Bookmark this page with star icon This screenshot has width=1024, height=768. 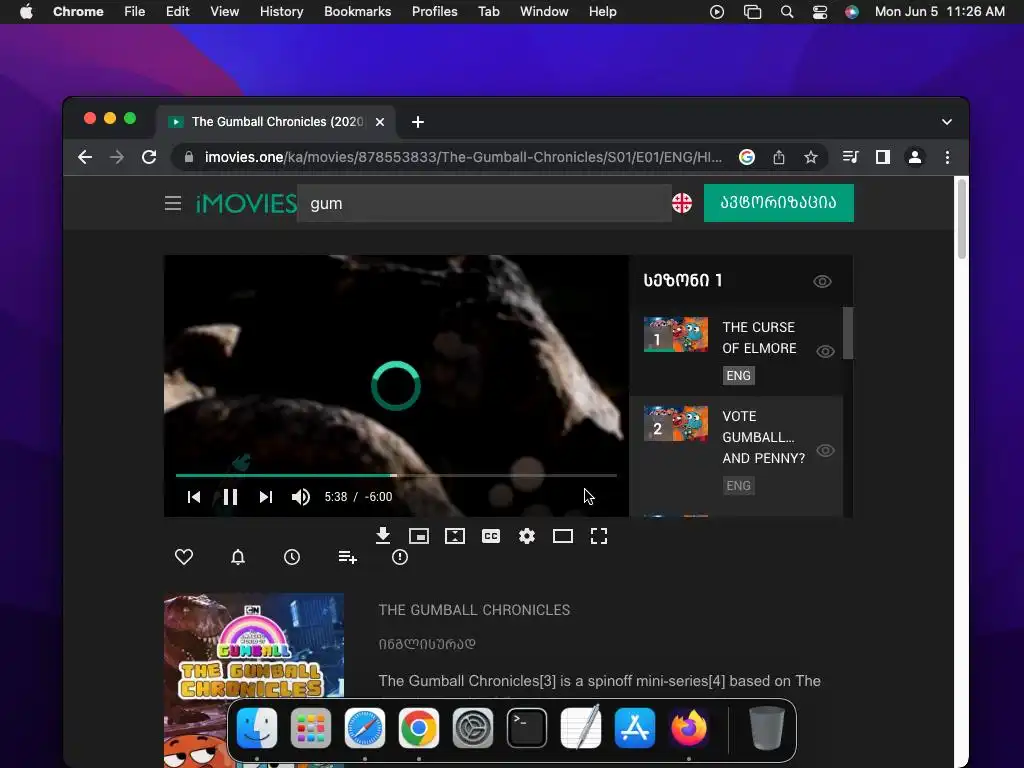click(810, 157)
